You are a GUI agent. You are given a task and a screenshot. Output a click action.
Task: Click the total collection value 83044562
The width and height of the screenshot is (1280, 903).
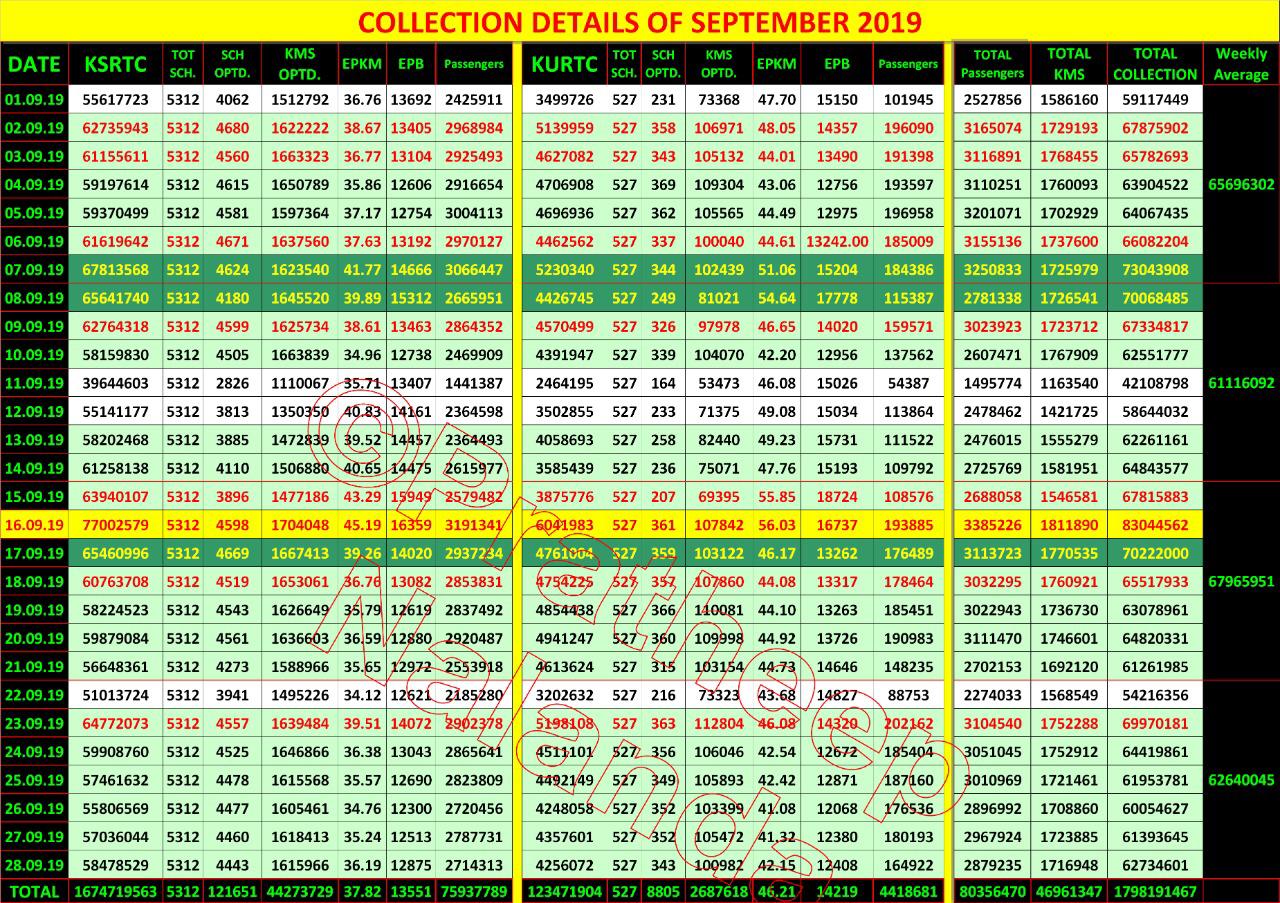click(1154, 525)
